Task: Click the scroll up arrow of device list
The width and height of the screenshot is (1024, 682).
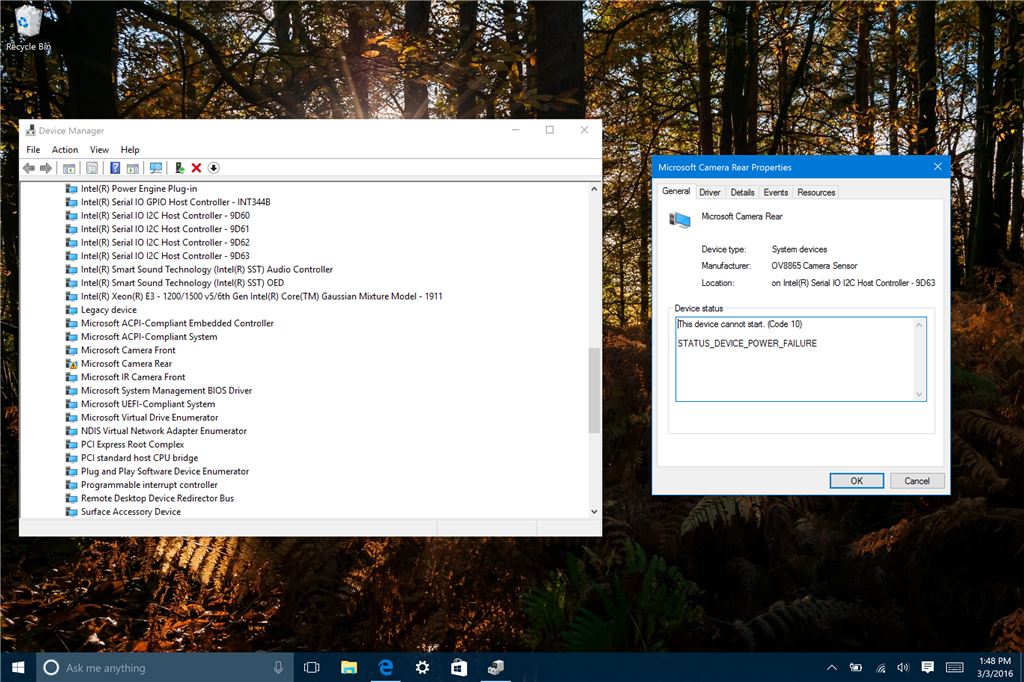Action: coord(594,189)
